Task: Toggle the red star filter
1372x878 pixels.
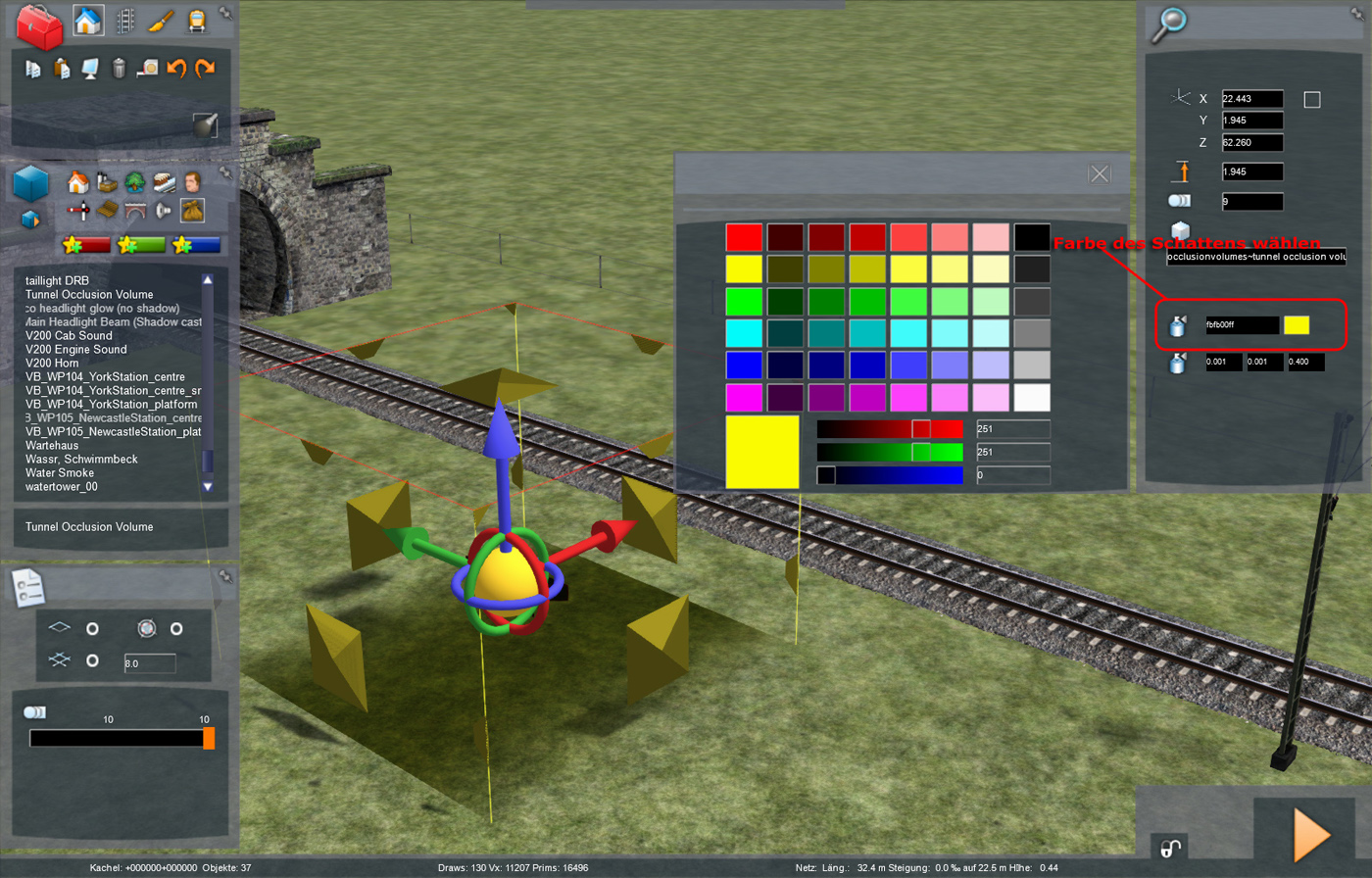Action: click(x=85, y=245)
